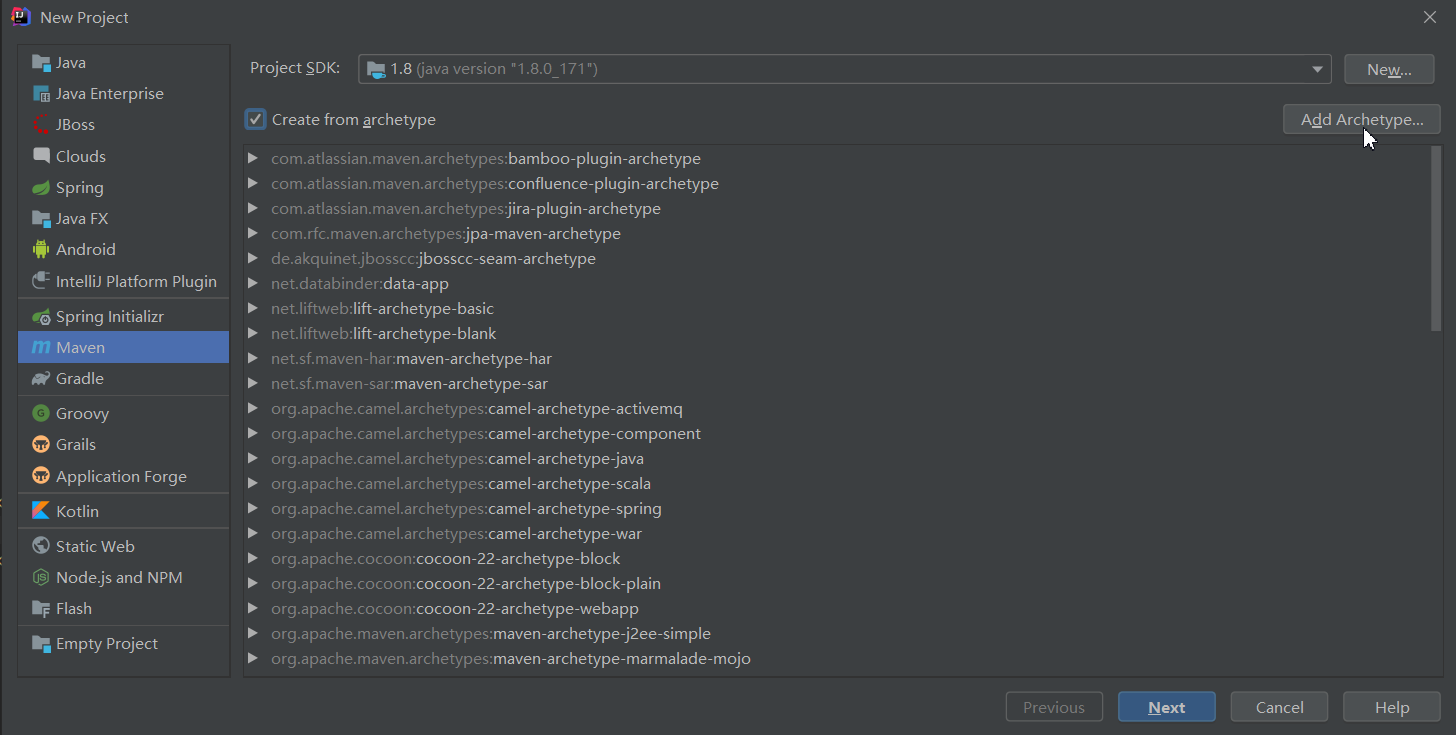The height and width of the screenshot is (735, 1456).
Task: Expand maven-archetype-har node
Action: (x=253, y=358)
